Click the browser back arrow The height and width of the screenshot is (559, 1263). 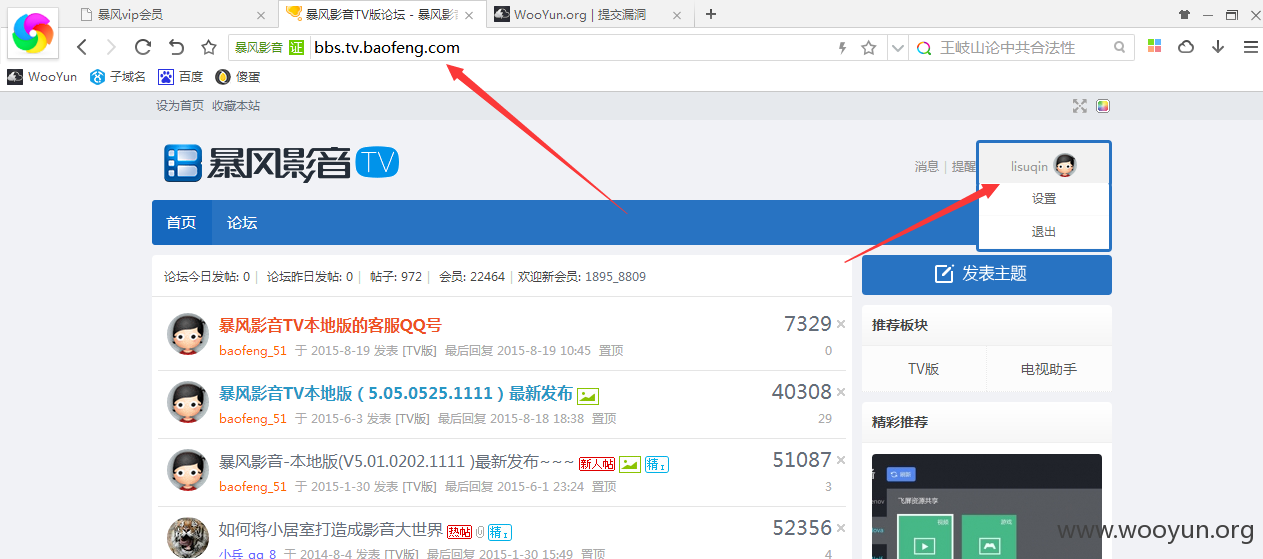pos(82,47)
